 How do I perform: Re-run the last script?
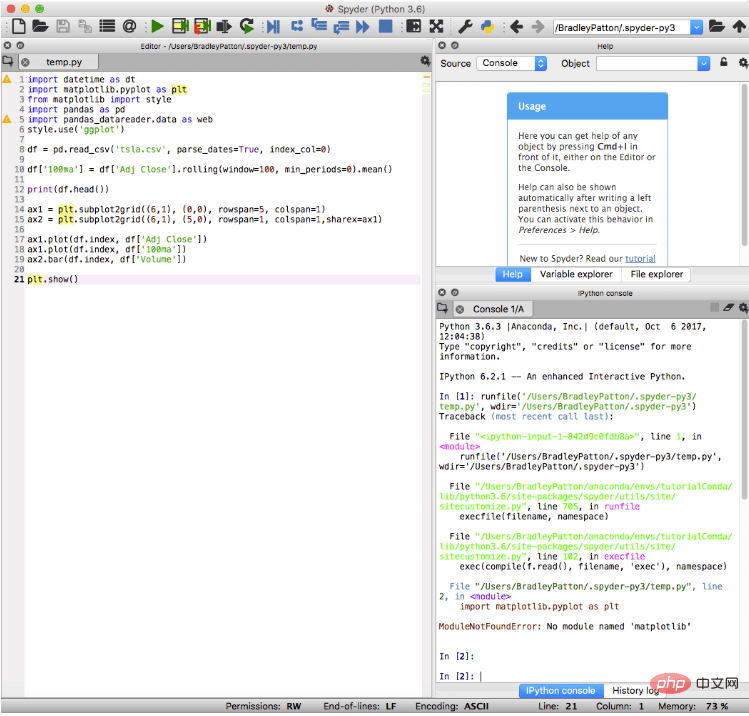[246, 26]
